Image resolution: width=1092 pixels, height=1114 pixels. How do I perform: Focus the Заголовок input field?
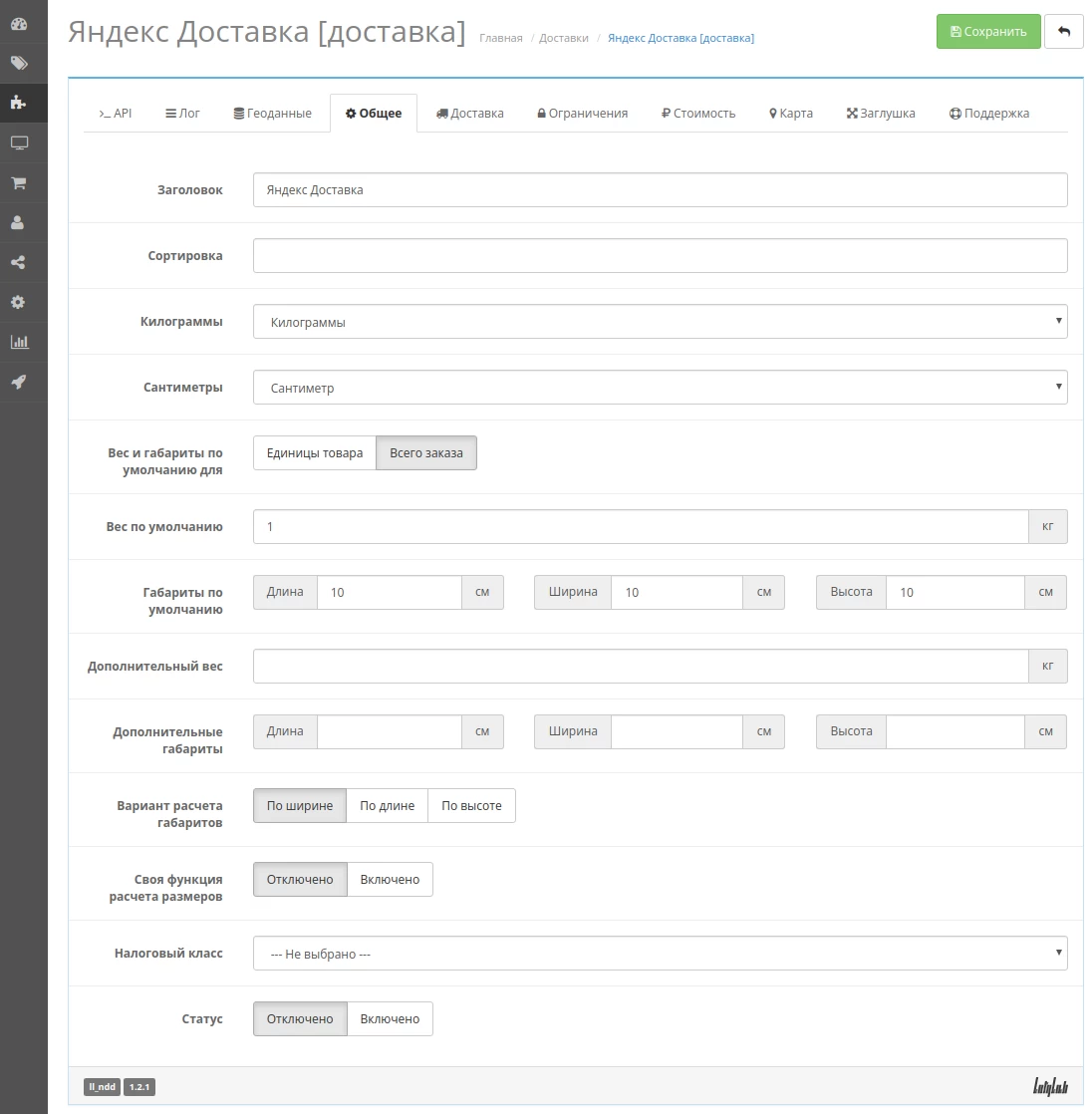click(x=660, y=189)
